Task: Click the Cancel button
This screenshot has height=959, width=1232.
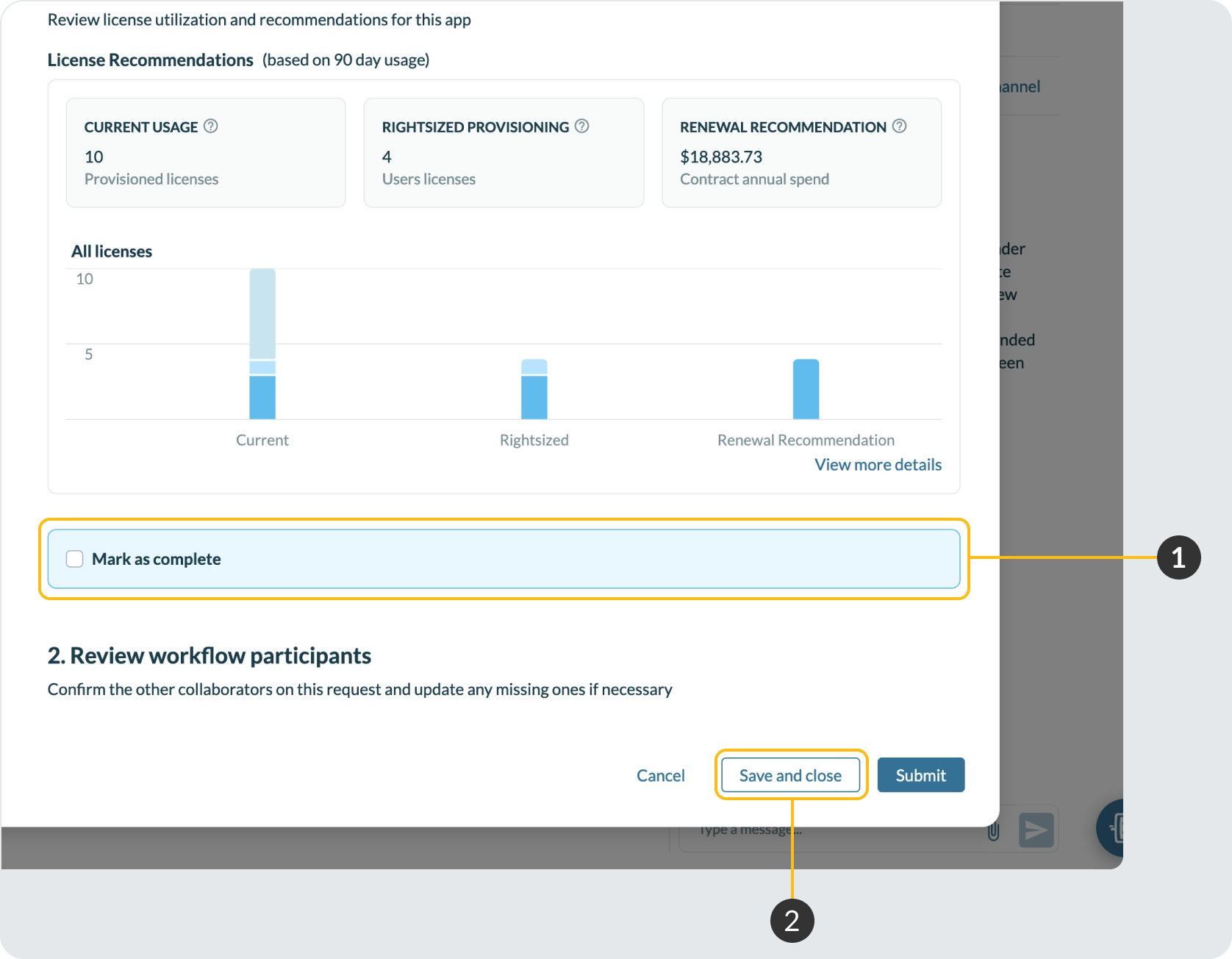Action: (660, 775)
